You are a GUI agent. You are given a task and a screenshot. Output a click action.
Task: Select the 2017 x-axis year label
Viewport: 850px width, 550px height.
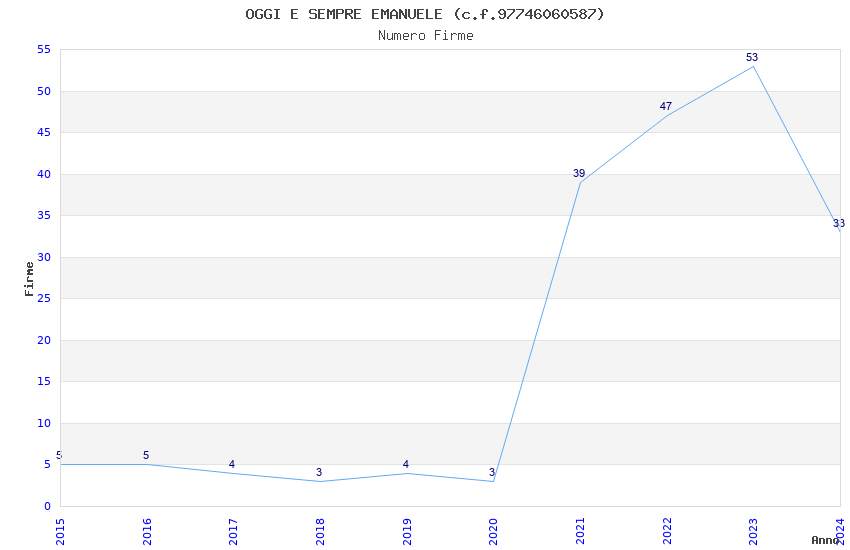click(233, 532)
